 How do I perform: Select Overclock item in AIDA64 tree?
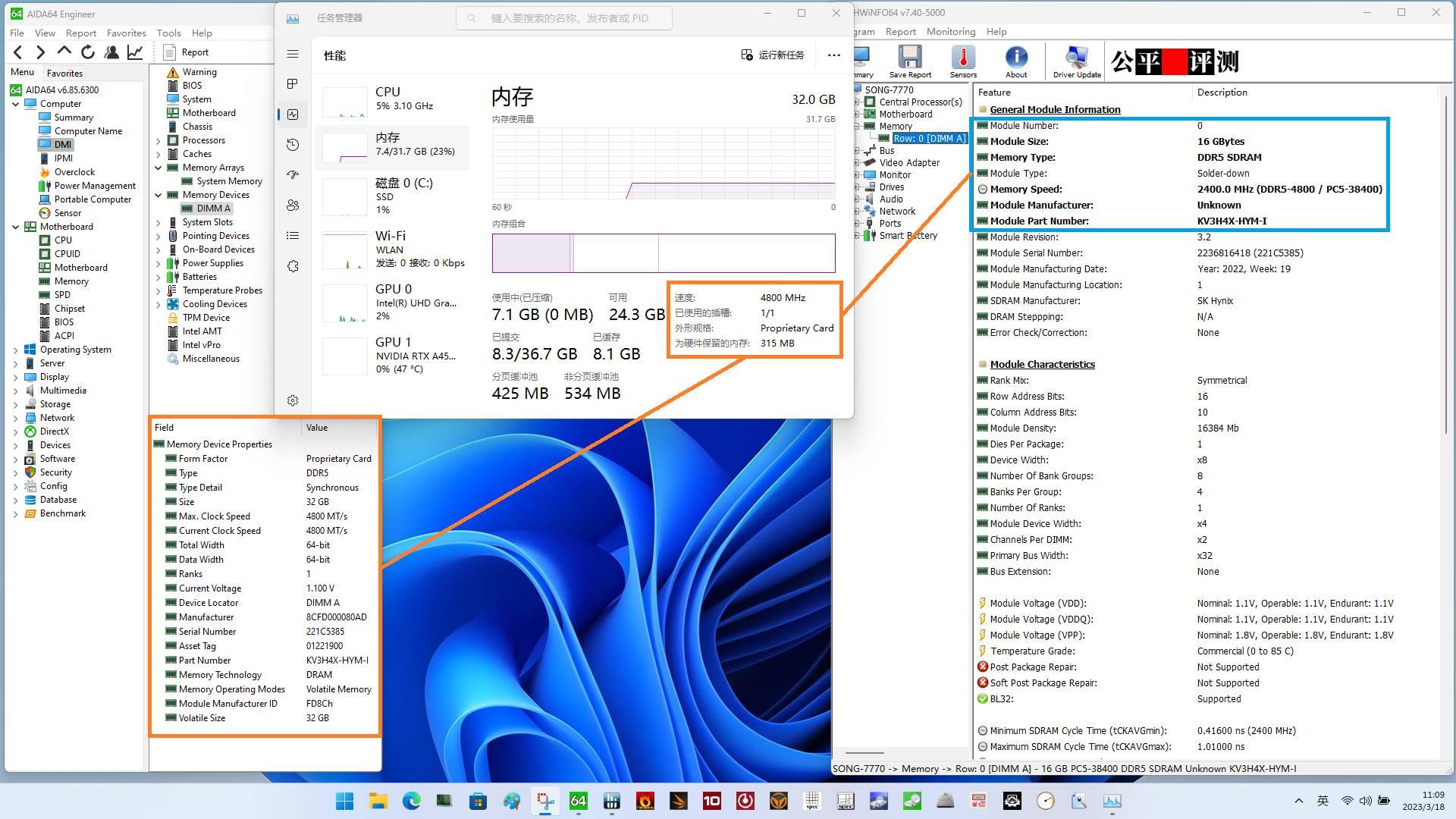pyautogui.click(x=74, y=172)
